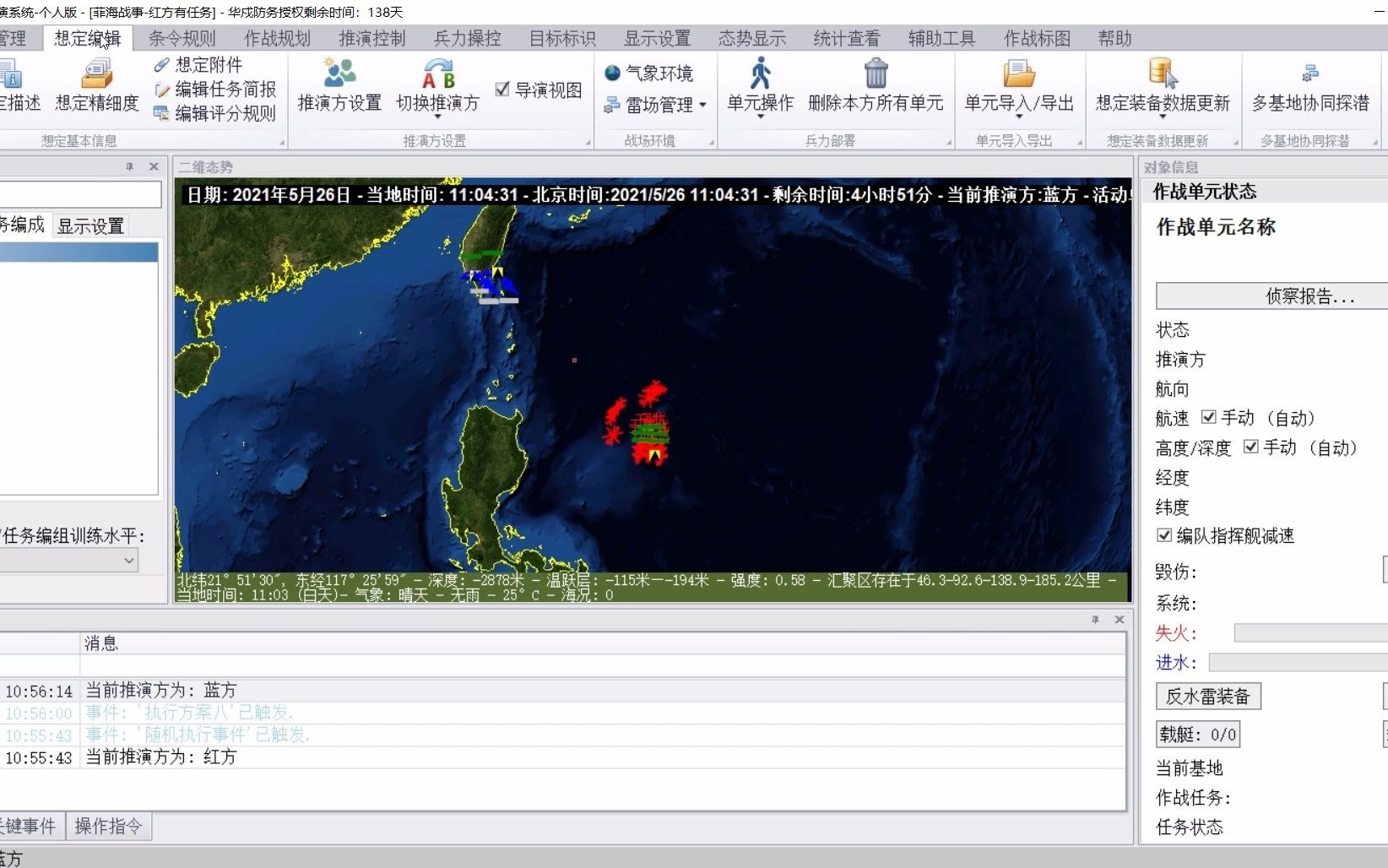Screen dimensions: 1388x868
Task: Select log row 事件：'随机执行事件'已触发
Action: pos(562,735)
